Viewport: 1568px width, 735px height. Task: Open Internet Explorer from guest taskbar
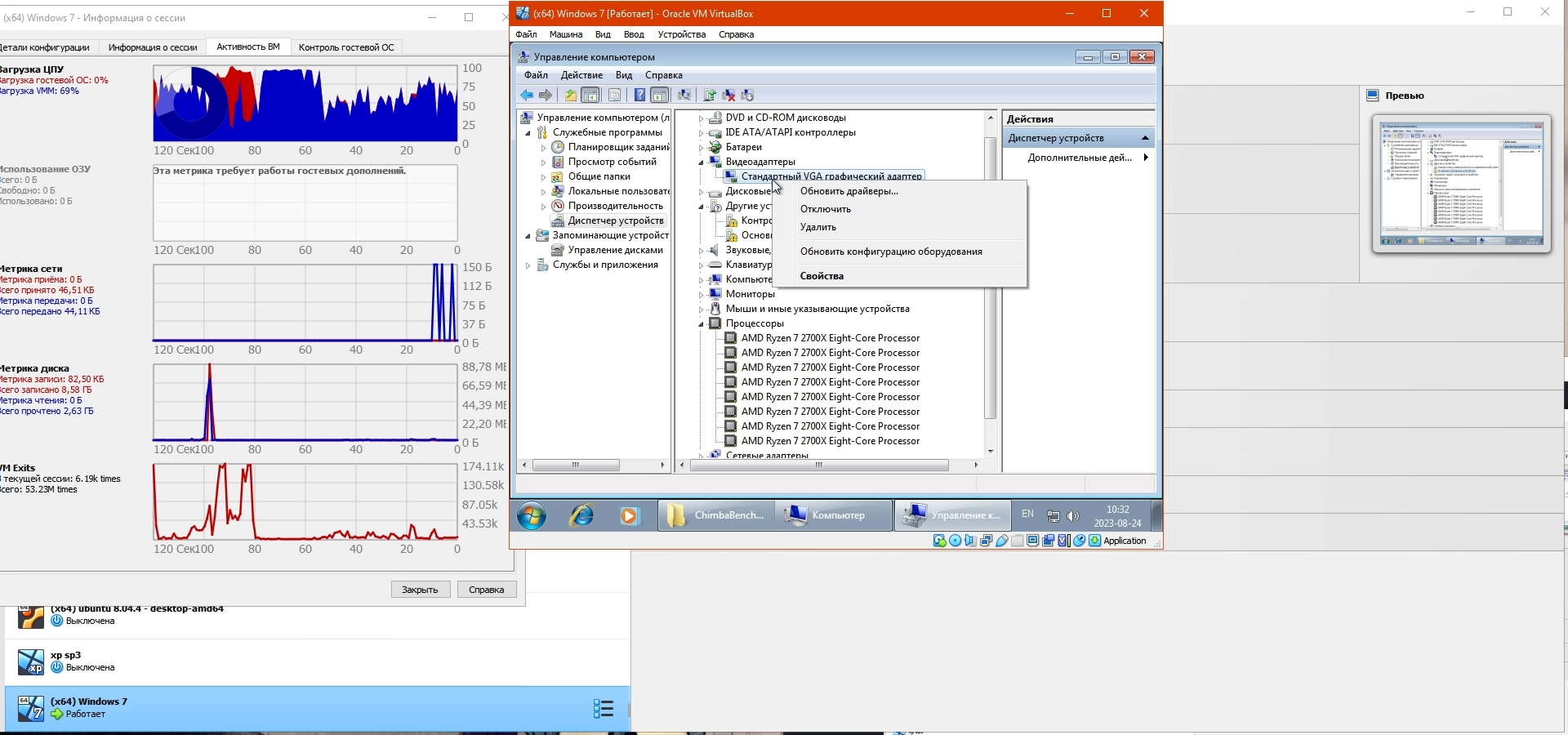[581, 515]
